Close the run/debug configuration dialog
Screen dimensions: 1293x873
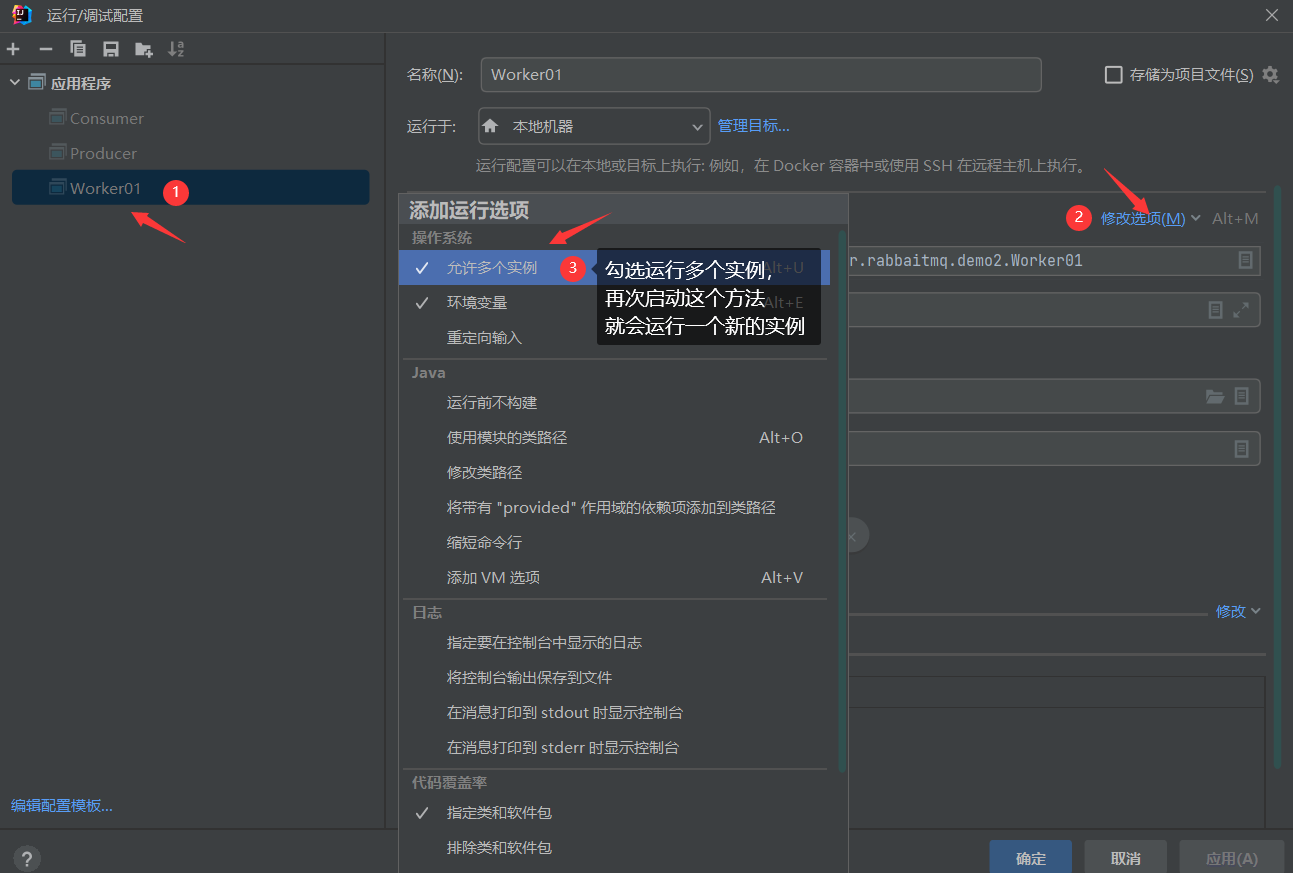(1271, 15)
